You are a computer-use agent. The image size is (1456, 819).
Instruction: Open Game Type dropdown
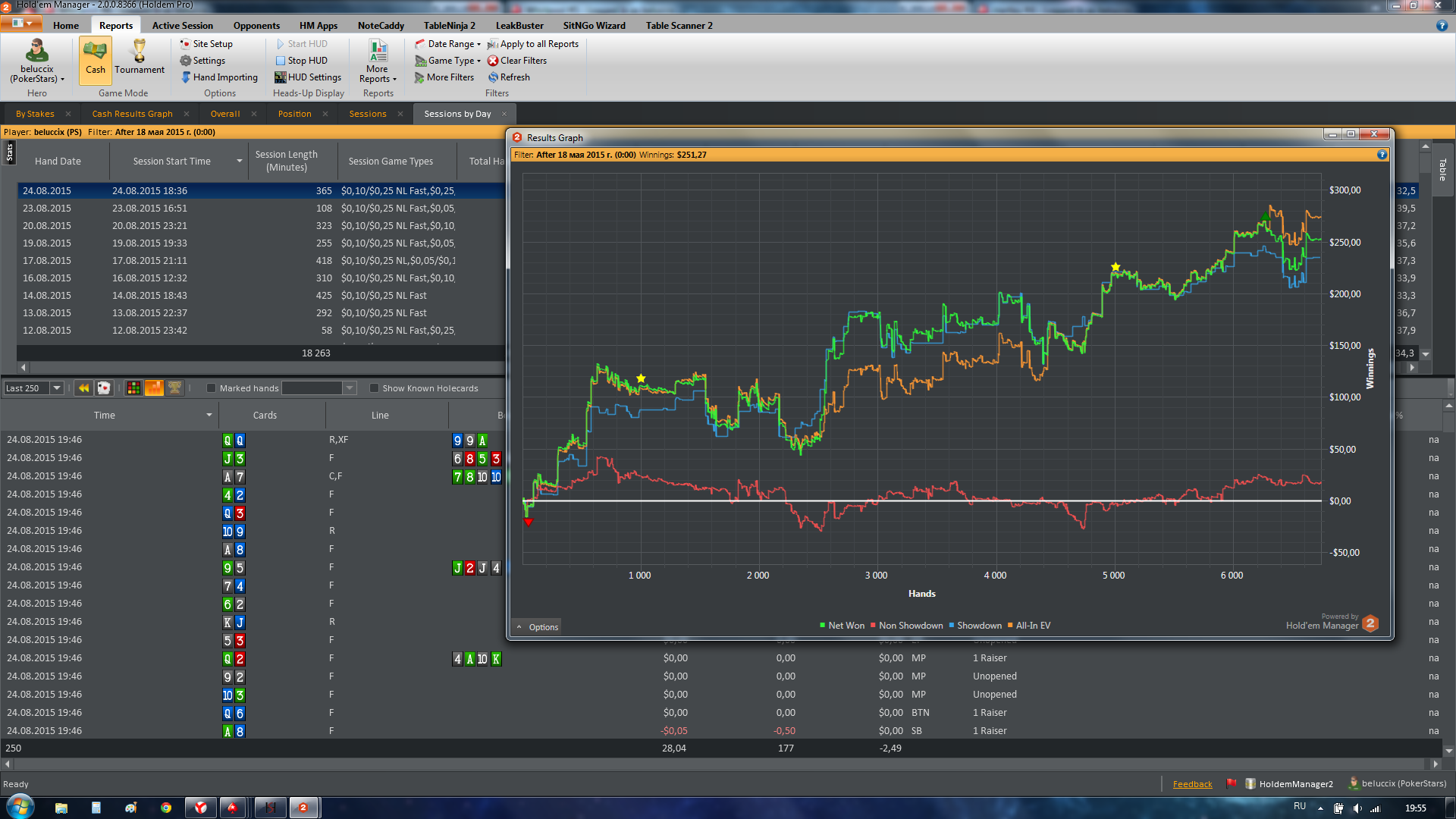448,61
